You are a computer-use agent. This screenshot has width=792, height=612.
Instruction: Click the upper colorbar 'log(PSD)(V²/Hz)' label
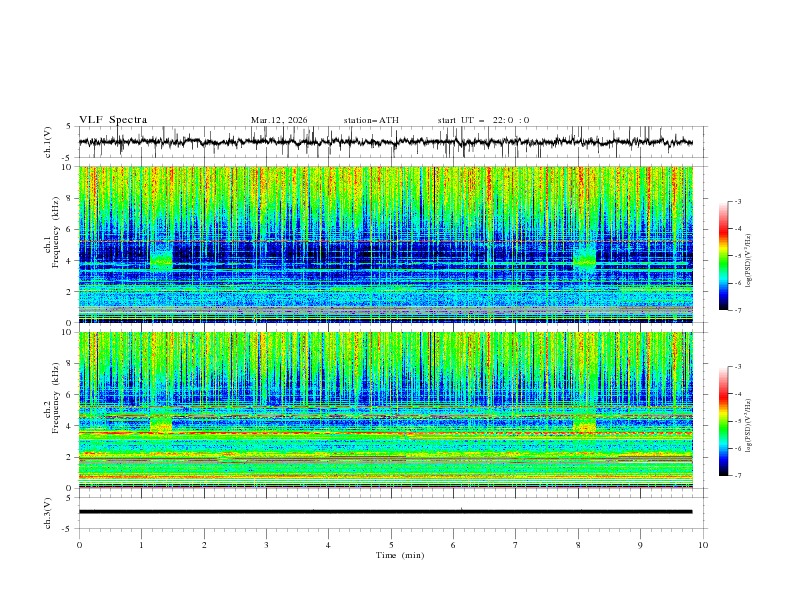click(748, 261)
